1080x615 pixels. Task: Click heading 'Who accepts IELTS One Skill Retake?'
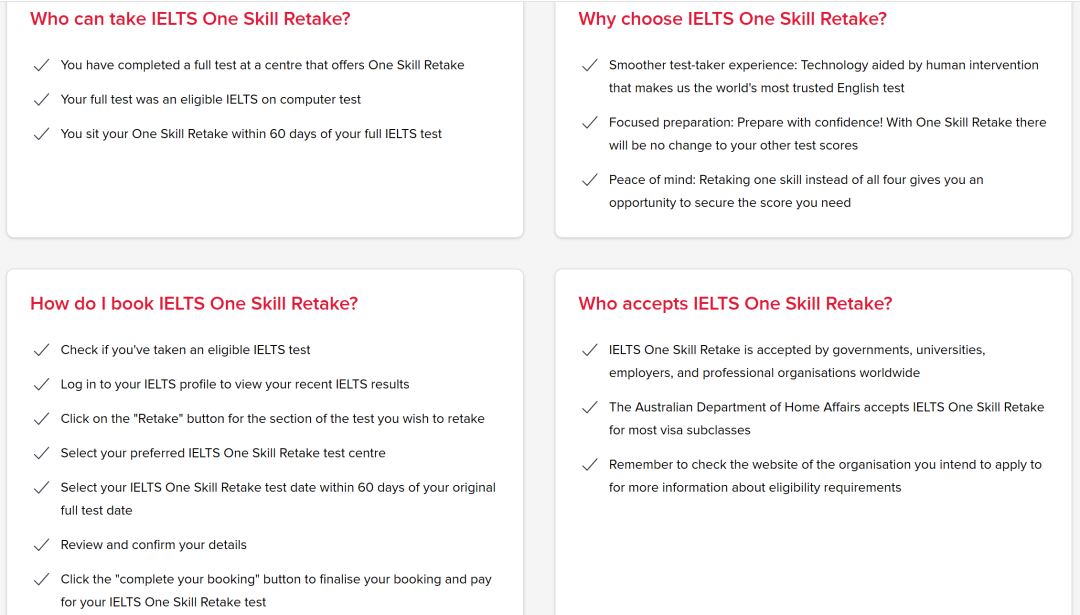735,304
